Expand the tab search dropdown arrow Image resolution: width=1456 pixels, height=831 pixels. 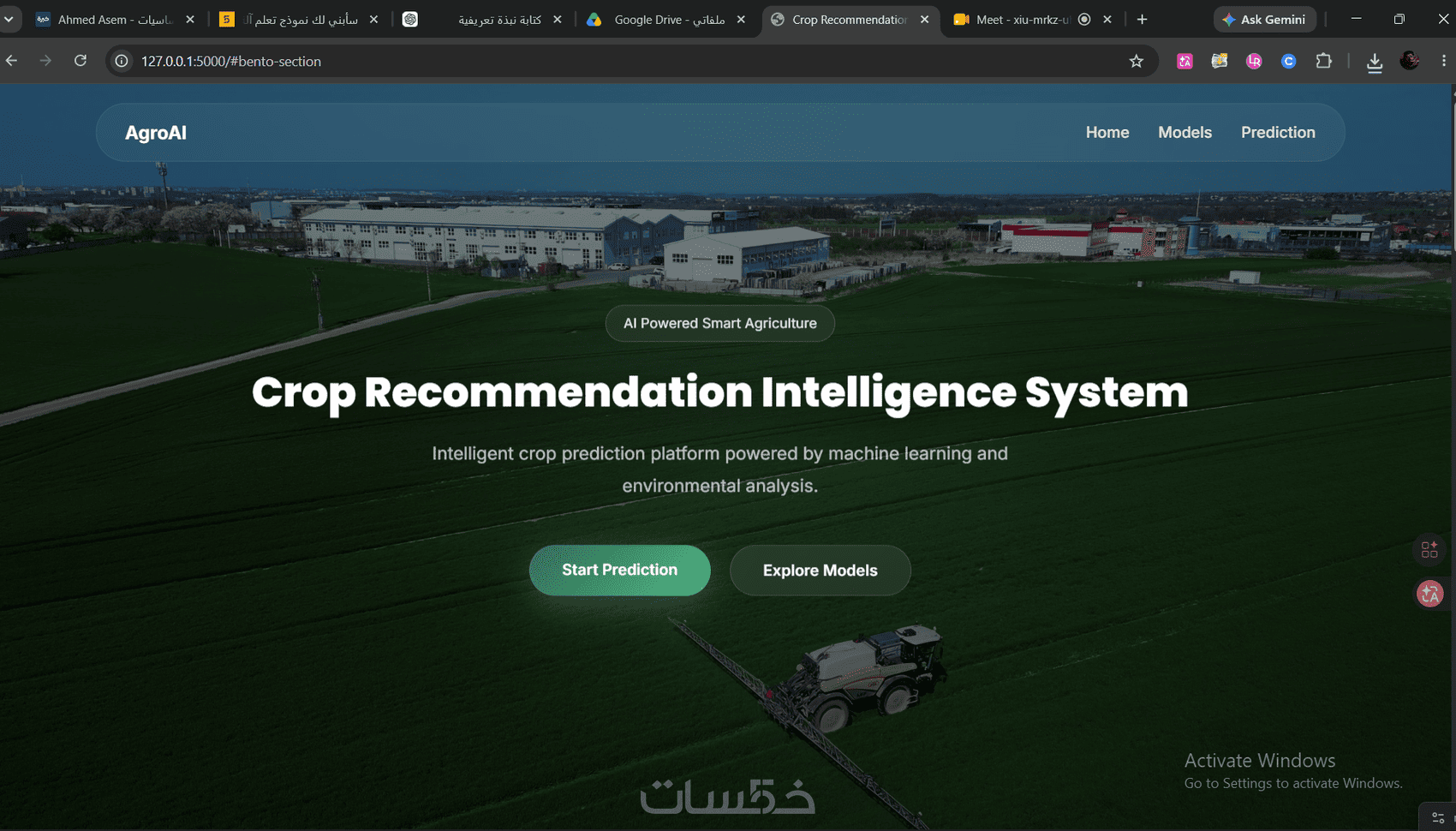tap(9, 19)
